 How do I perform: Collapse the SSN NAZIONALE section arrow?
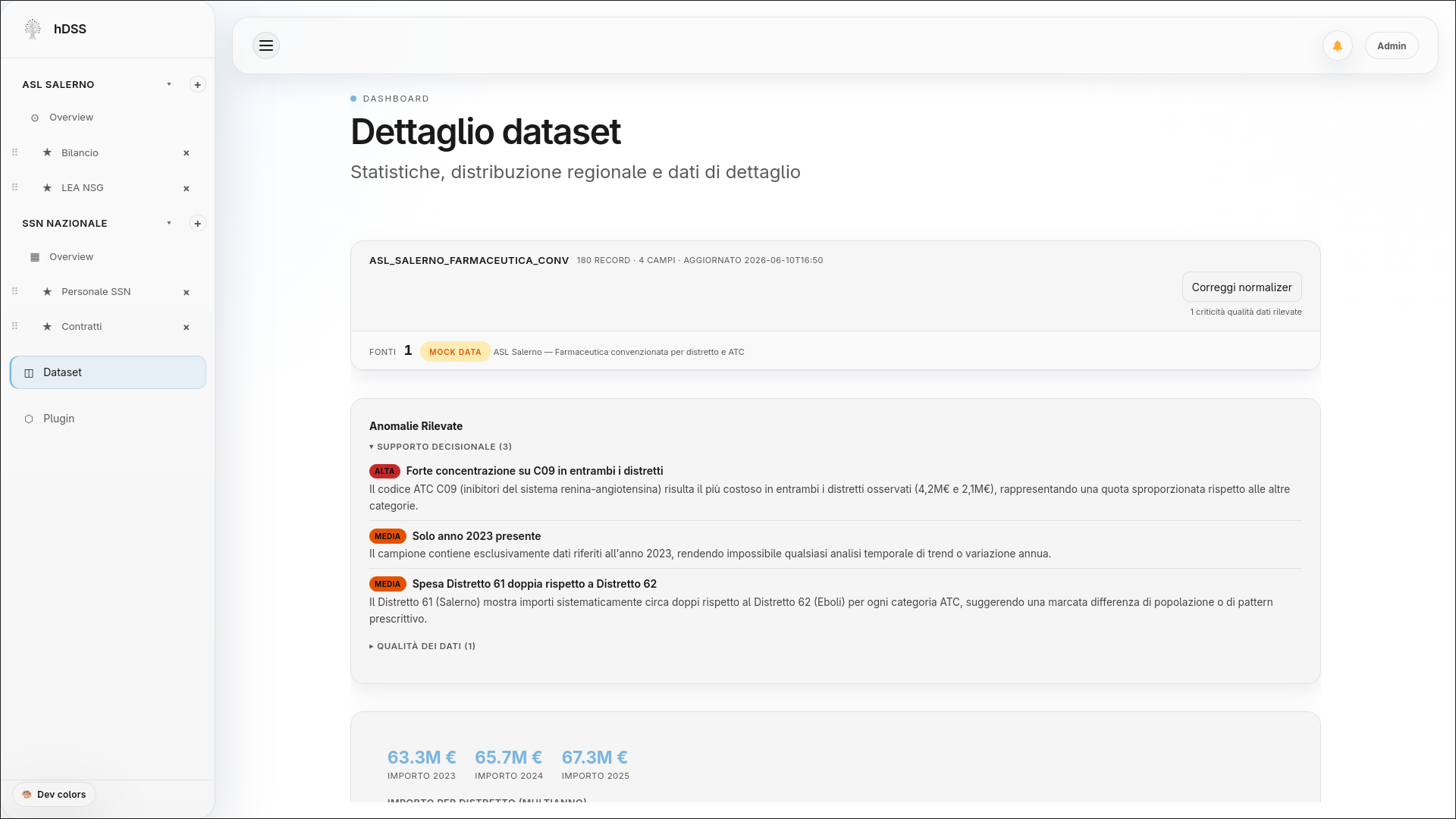tap(169, 223)
